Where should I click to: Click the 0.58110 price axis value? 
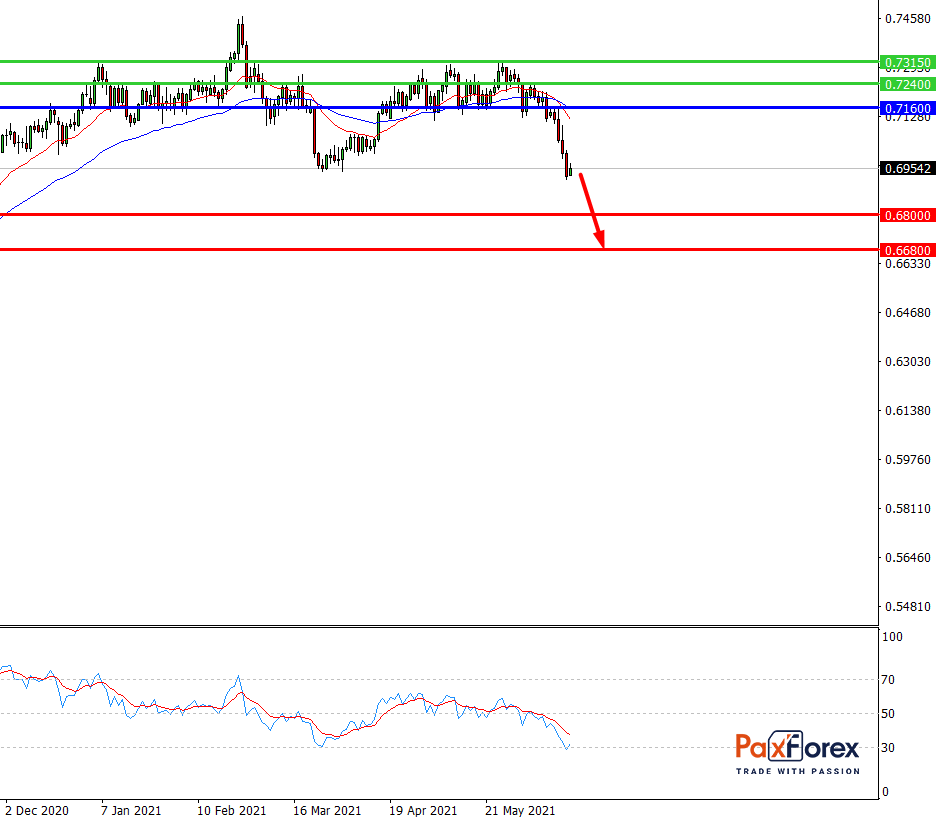[x=908, y=509]
